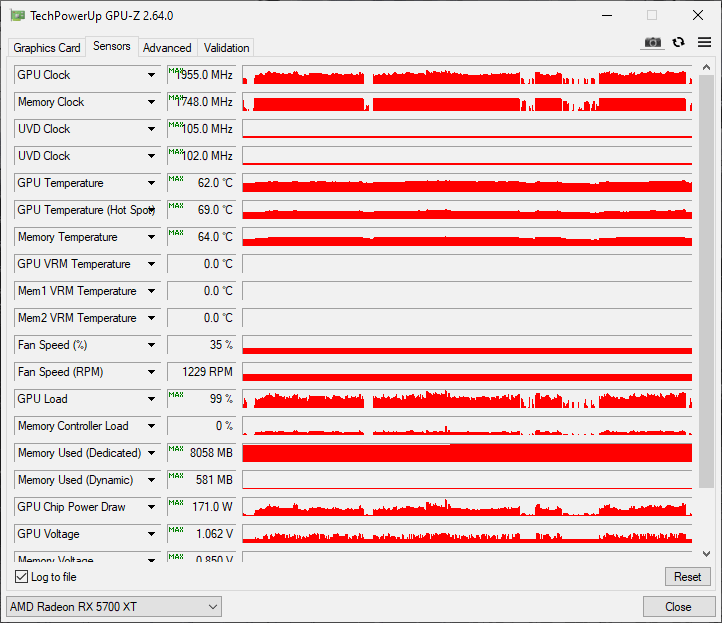Toggle the Log to file checkbox
Screen dimensions: 722x623
click(x=22, y=576)
